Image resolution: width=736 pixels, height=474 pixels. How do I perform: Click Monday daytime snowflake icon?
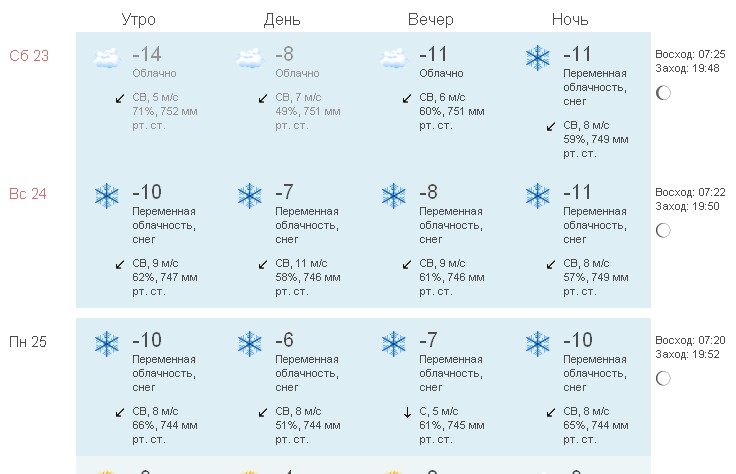[250, 345]
